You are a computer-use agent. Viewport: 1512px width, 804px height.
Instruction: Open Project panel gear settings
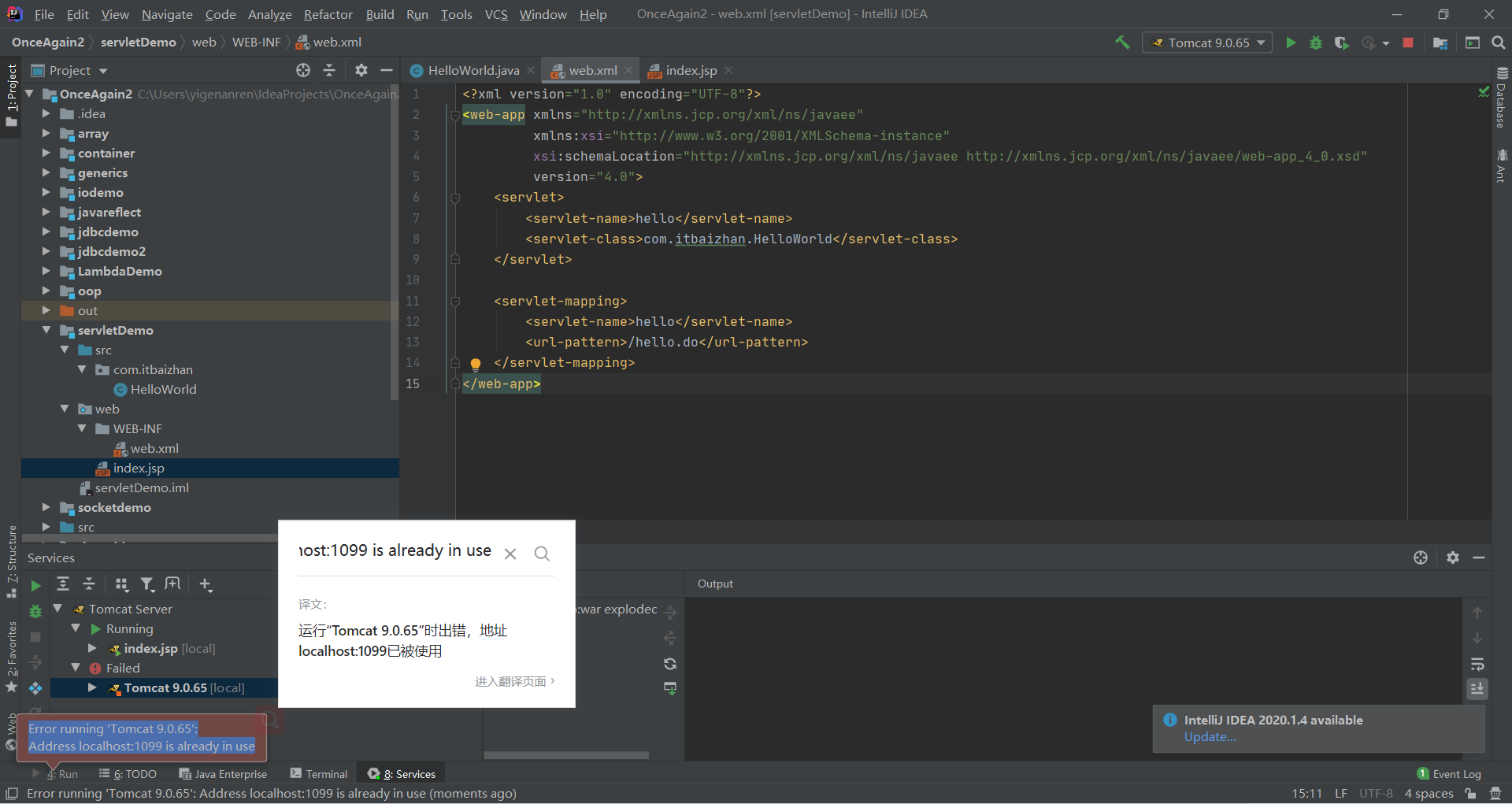point(361,70)
